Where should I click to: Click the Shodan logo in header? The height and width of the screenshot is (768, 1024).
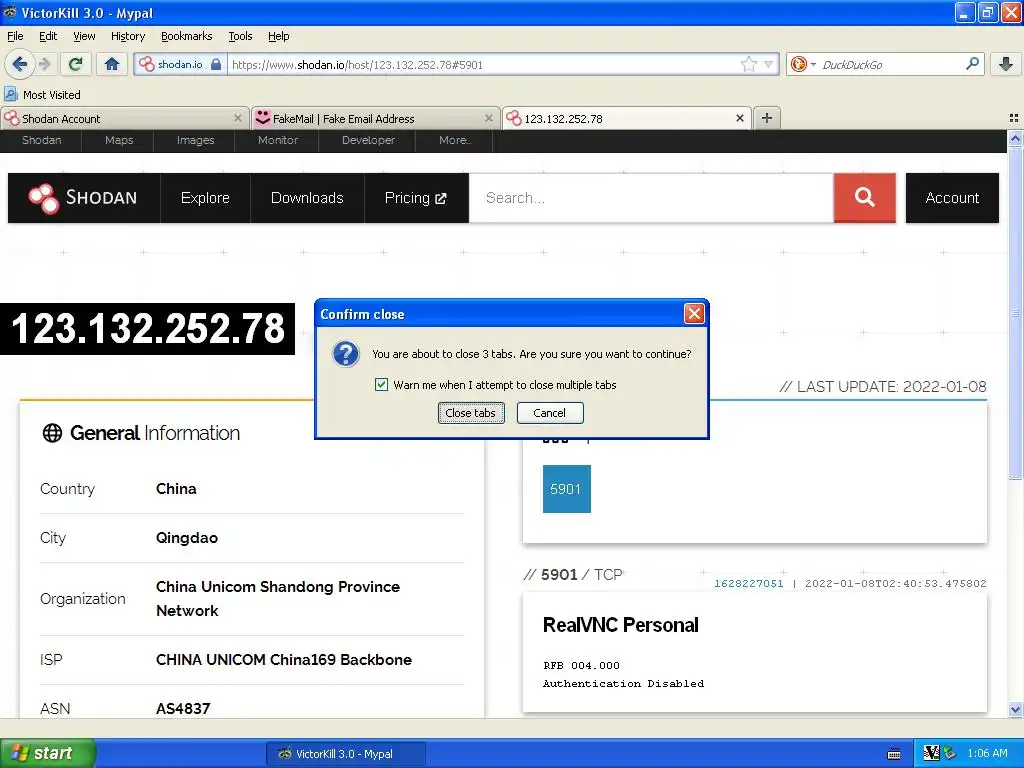click(83, 198)
